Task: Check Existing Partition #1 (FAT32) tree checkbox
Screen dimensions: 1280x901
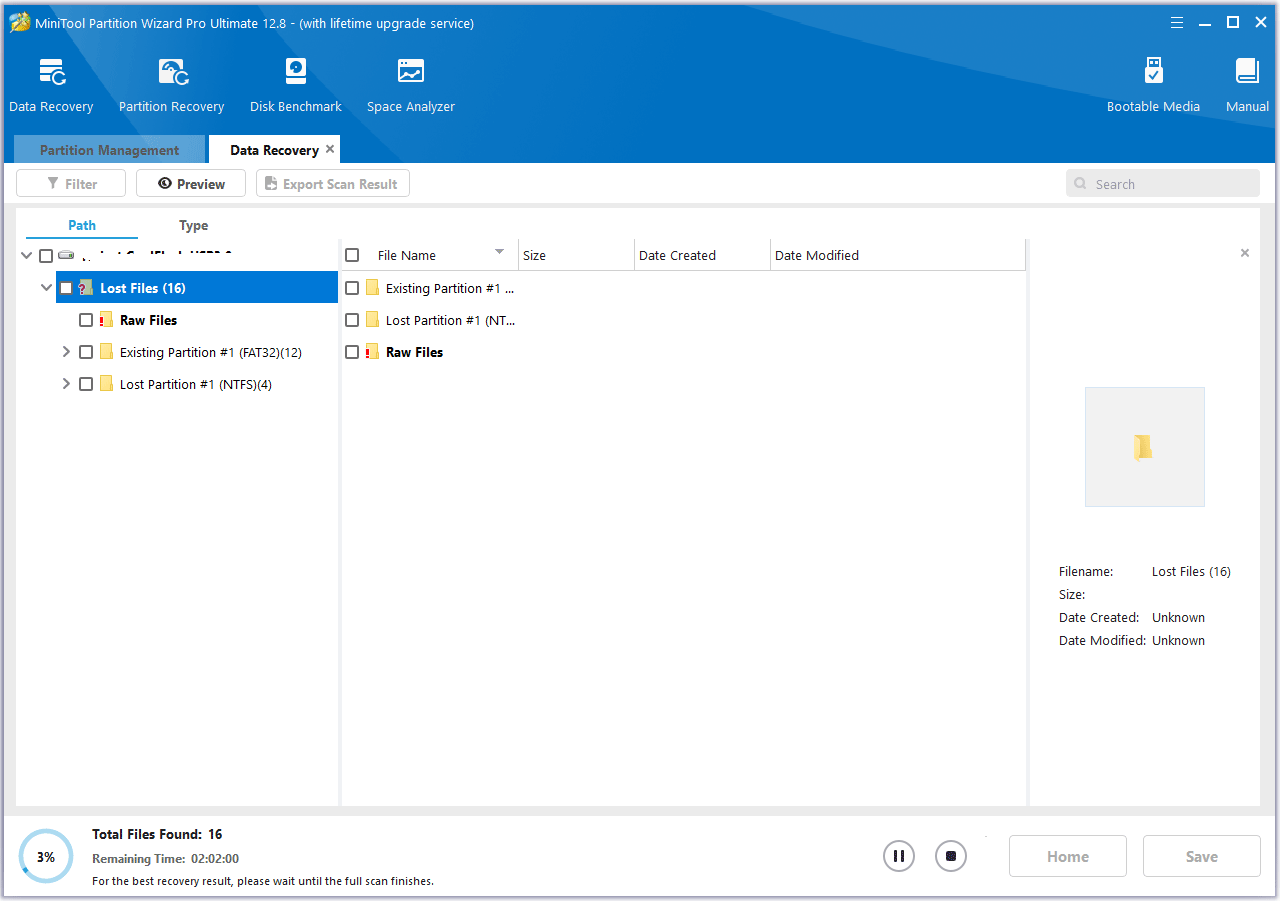Action: tap(86, 352)
